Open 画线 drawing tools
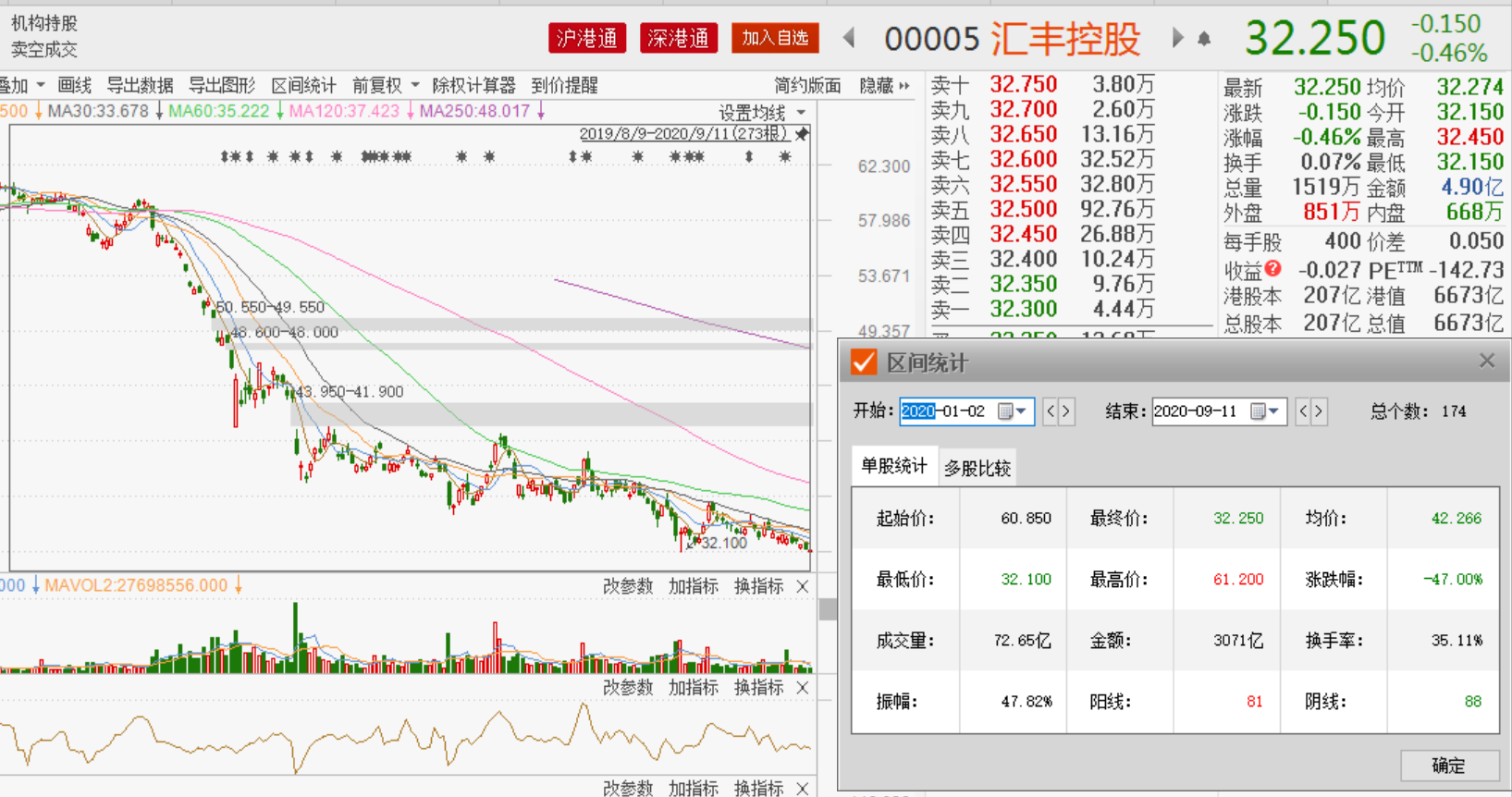1512x797 pixels. coord(74,86)
